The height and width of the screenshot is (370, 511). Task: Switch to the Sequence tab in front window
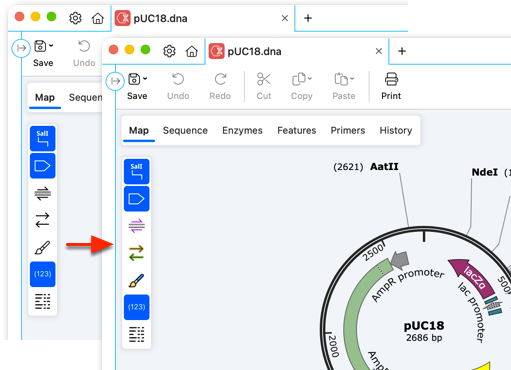coord(185,130)
